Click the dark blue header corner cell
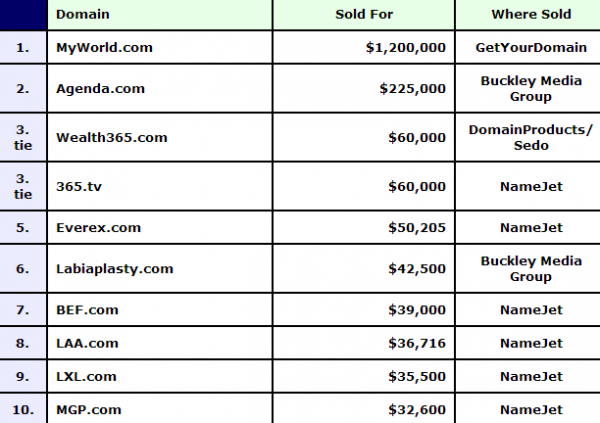 [23, 15]
